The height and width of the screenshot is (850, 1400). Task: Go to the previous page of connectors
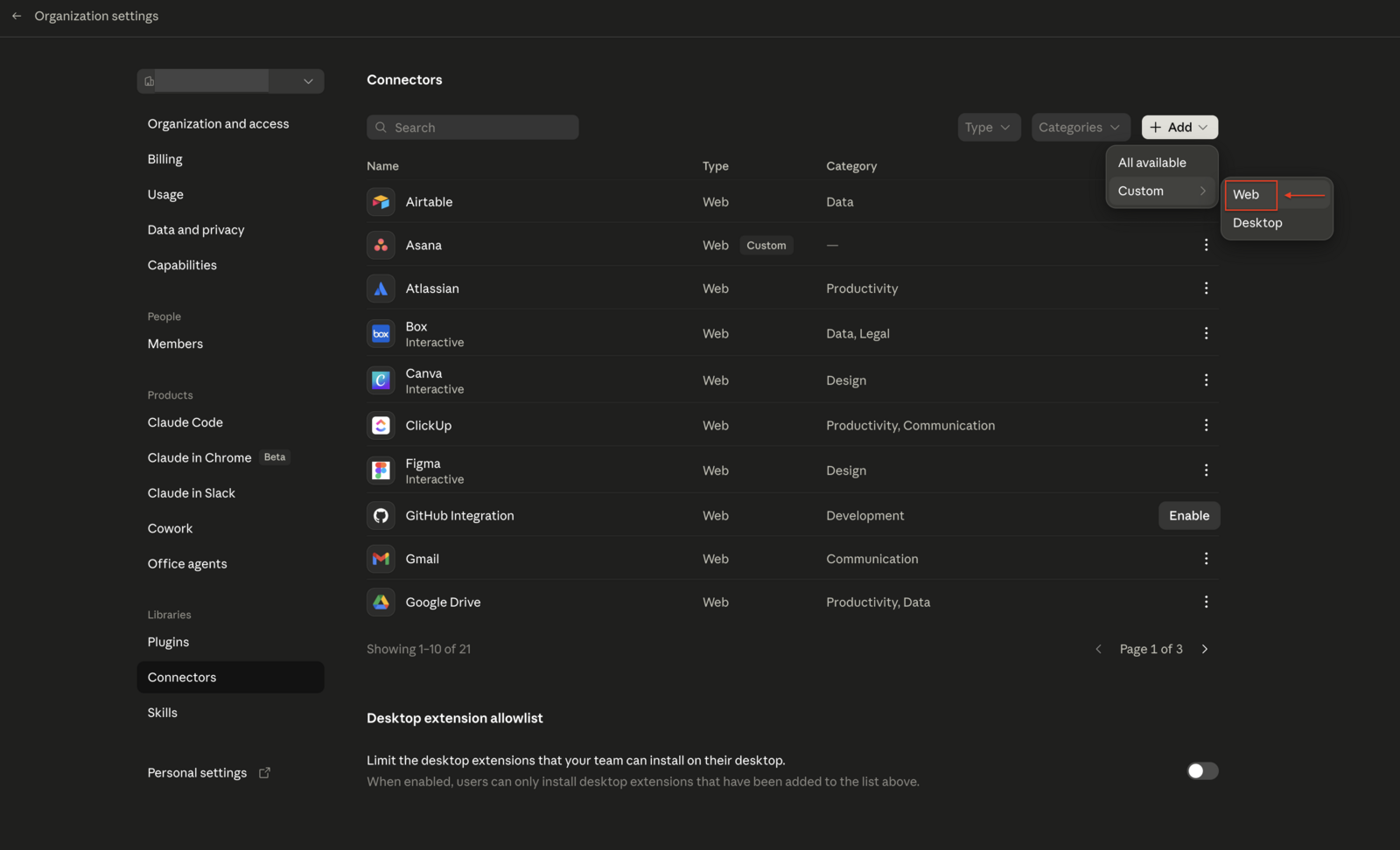point(1098,649)
